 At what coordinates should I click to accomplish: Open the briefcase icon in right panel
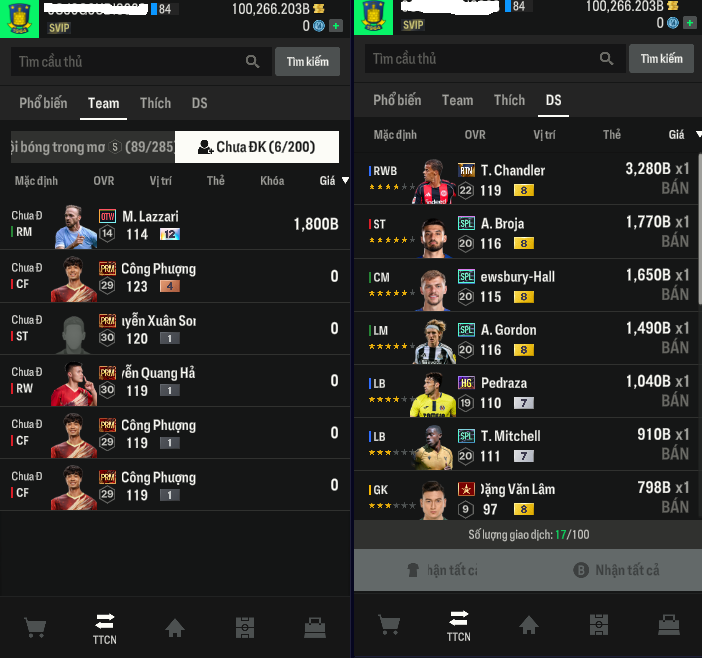668,624
